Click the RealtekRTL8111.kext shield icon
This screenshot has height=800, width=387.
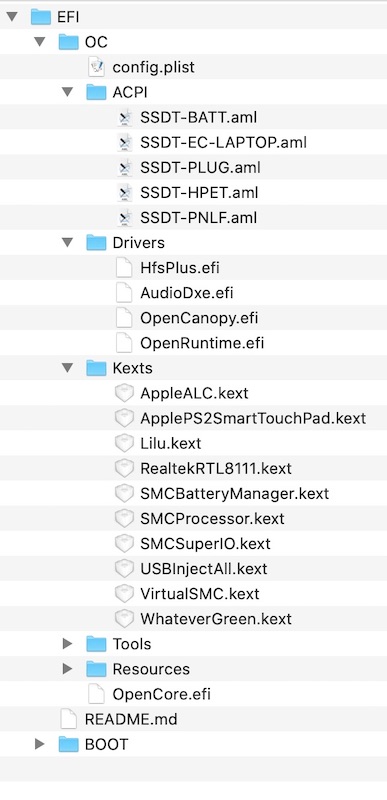124,468
